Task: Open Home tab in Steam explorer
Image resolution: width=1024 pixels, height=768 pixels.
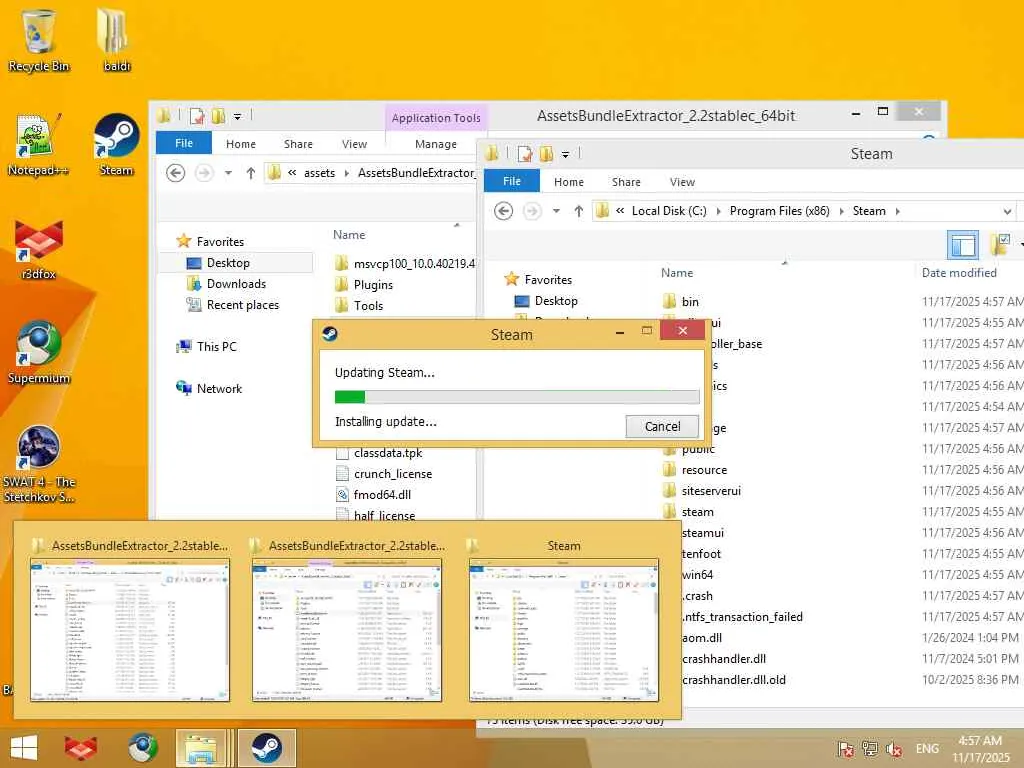Action: 569,182
